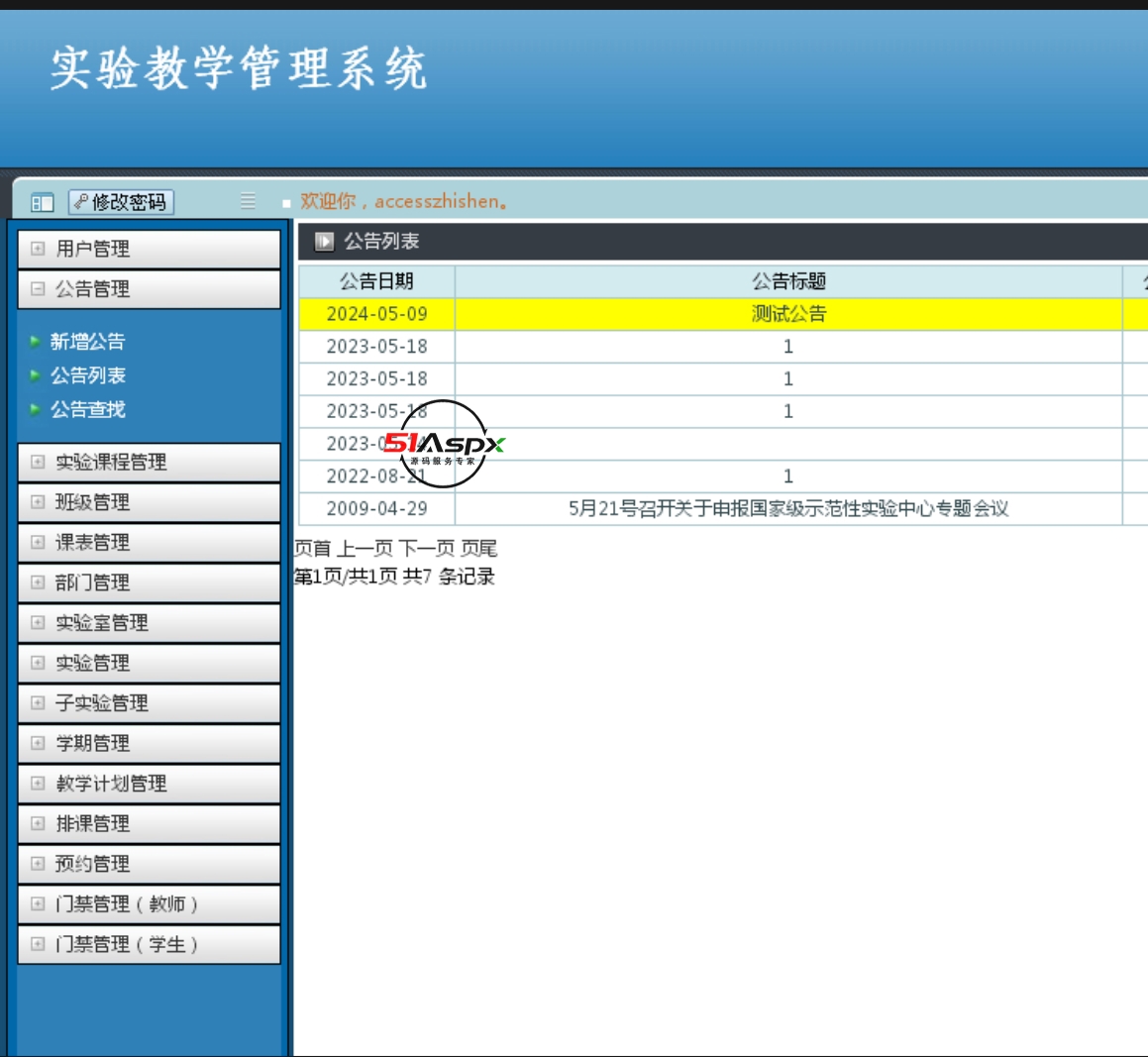Open 预约管理 menu item
This screenshot has width=1148, height=1057.
(150, 865)
